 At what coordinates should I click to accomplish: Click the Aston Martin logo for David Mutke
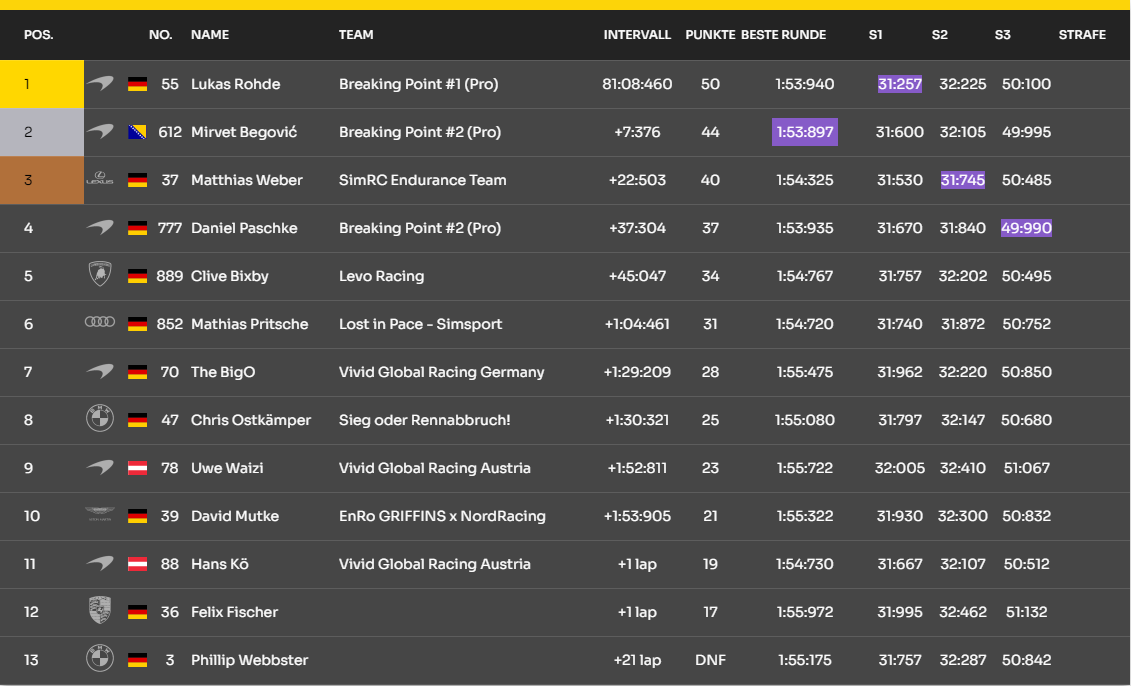[x=100, y=515]
